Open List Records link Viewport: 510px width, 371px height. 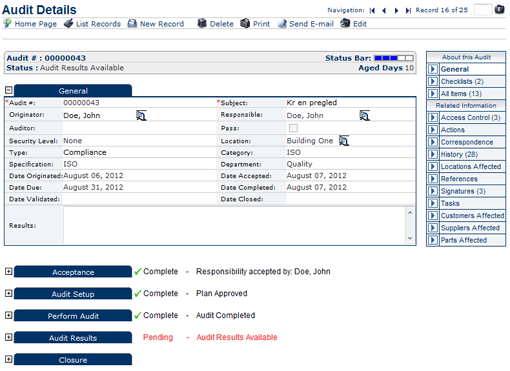[98, 24]
